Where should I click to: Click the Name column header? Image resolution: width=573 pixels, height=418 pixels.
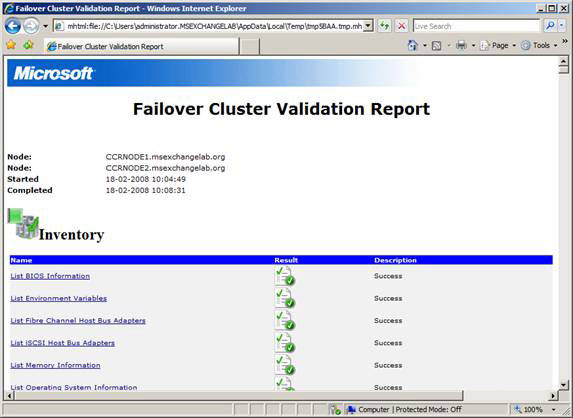point(21,260)
